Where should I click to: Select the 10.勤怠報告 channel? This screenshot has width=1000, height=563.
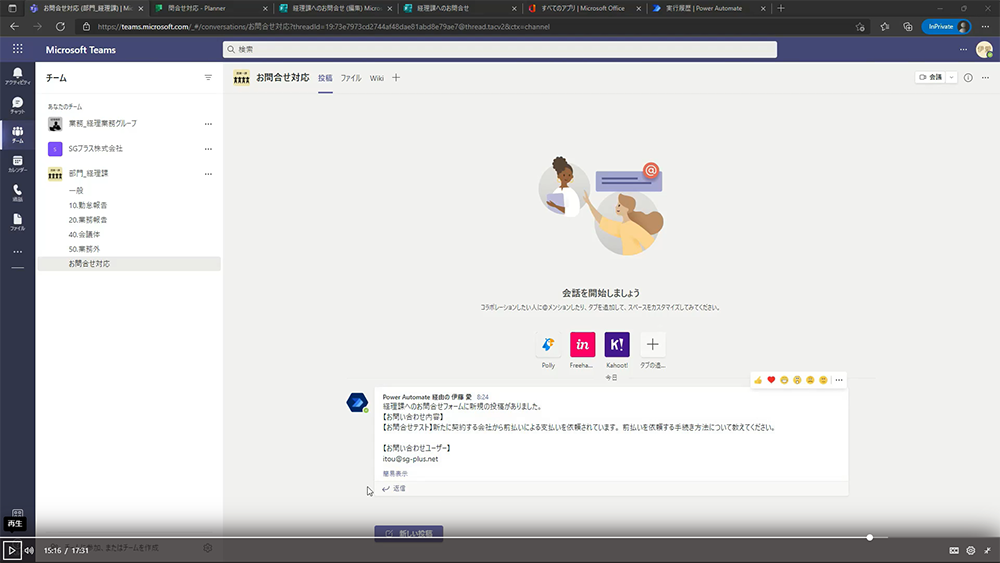coord(88,205)
